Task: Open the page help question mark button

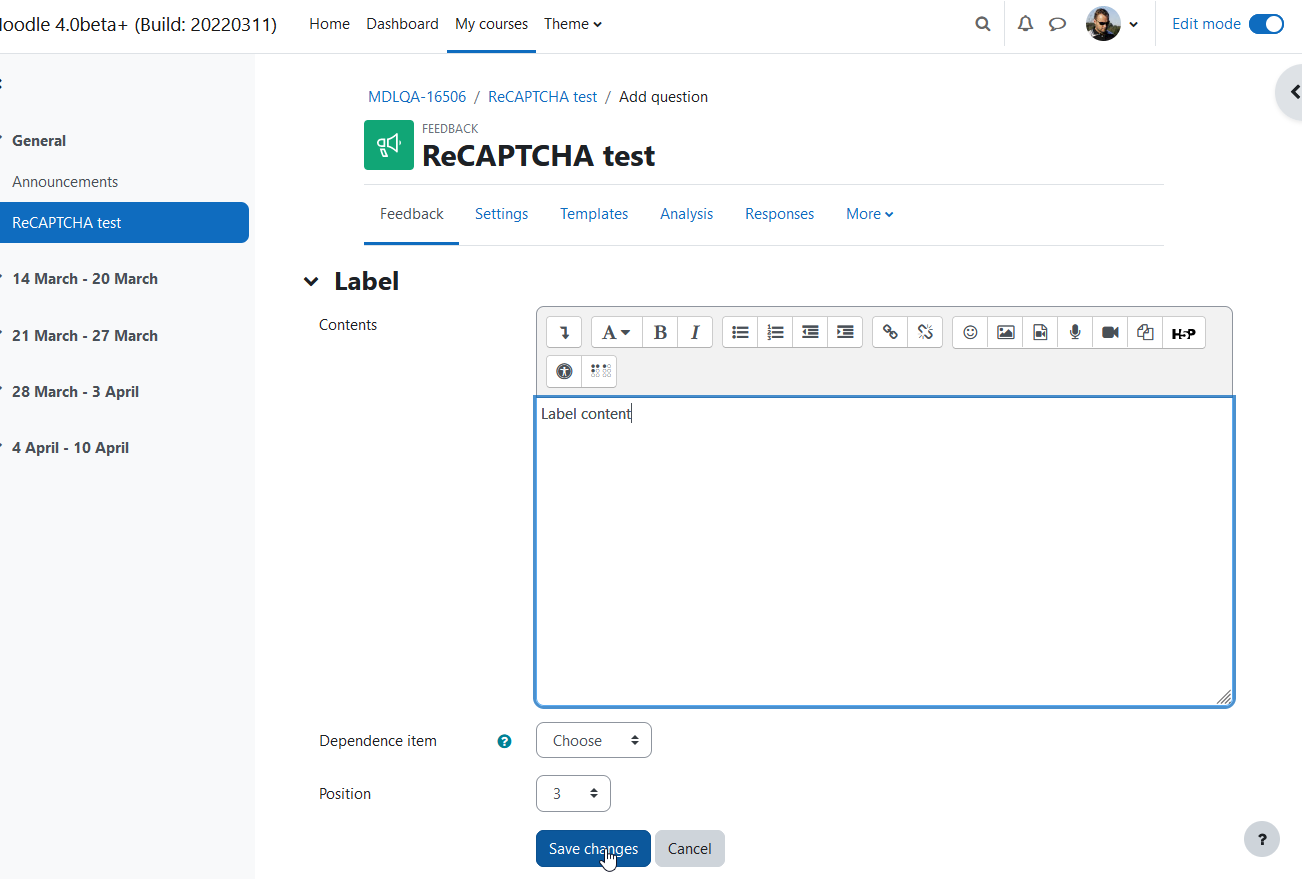Action: pos(1262,839)
